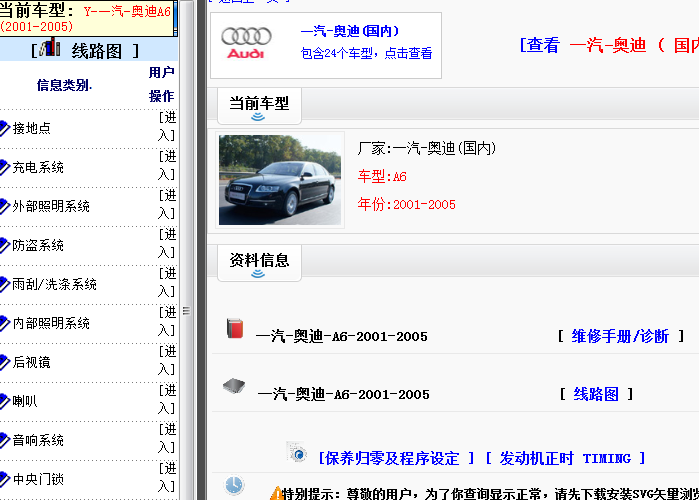Click the 信息类别 column header

[64, 85]
